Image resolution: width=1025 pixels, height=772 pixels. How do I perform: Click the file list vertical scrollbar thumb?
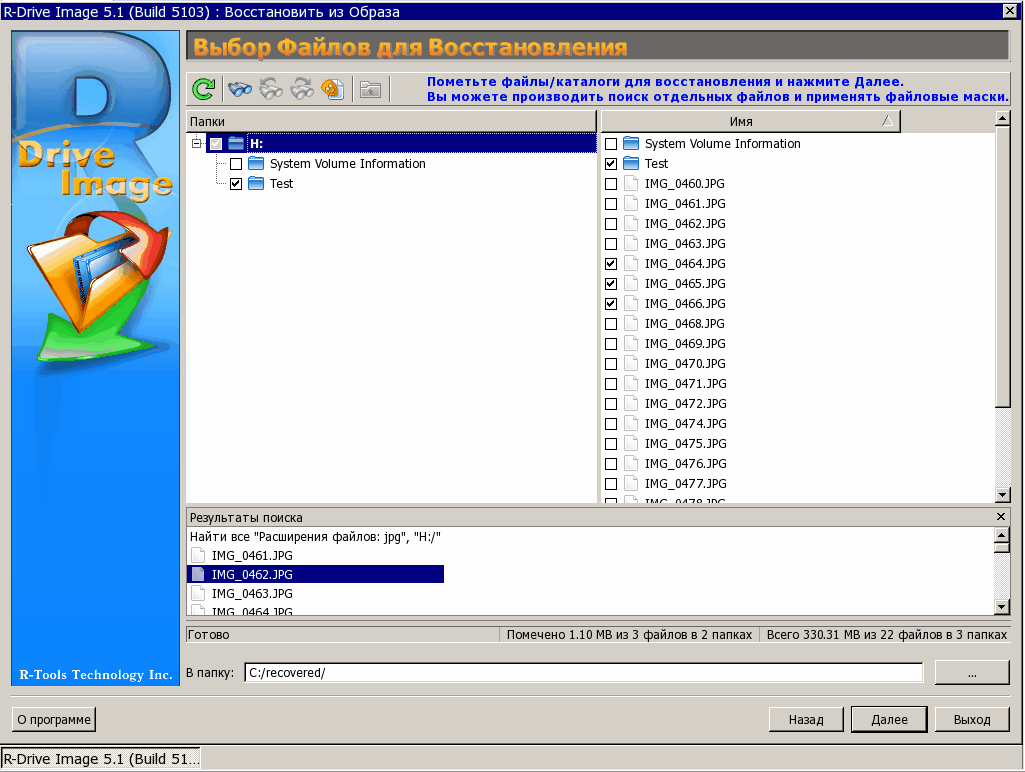(x=1002, y=267)
